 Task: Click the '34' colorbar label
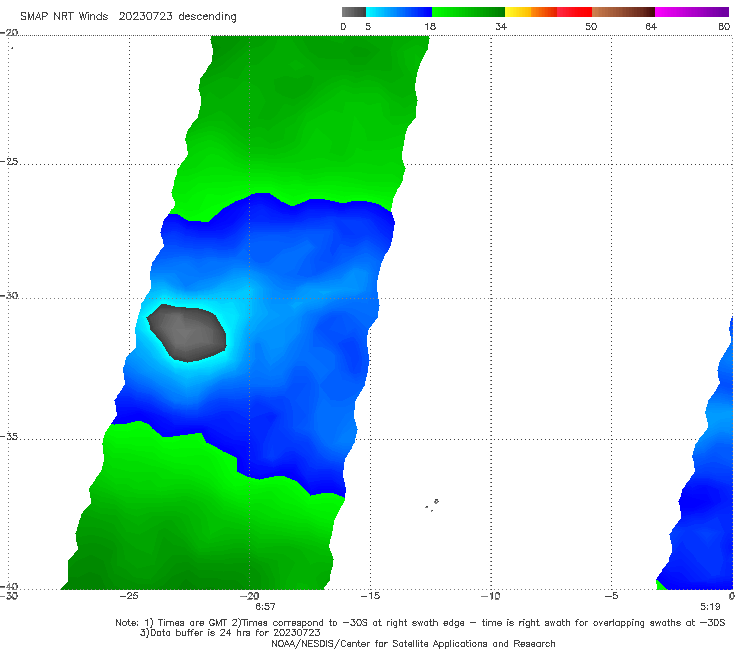(x=501, y=27)
